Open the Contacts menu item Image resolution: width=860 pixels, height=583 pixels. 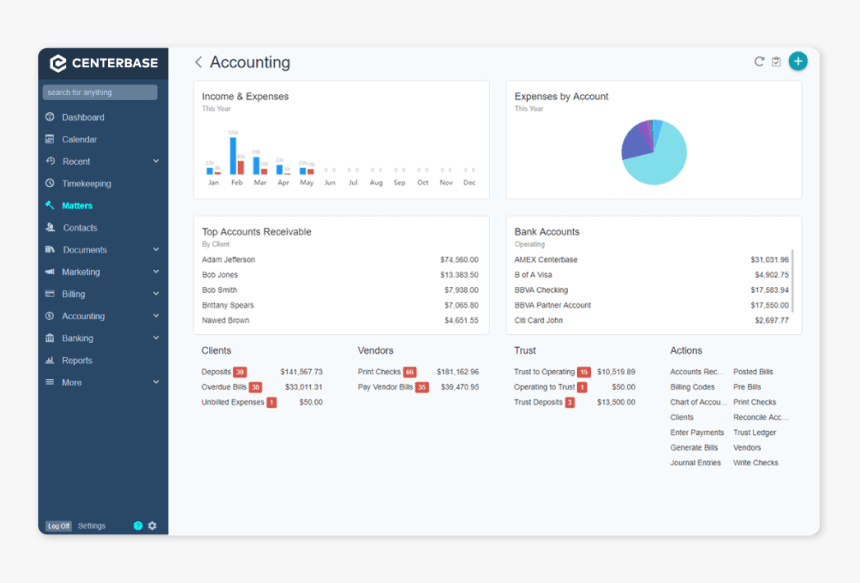tap(80, 228)
